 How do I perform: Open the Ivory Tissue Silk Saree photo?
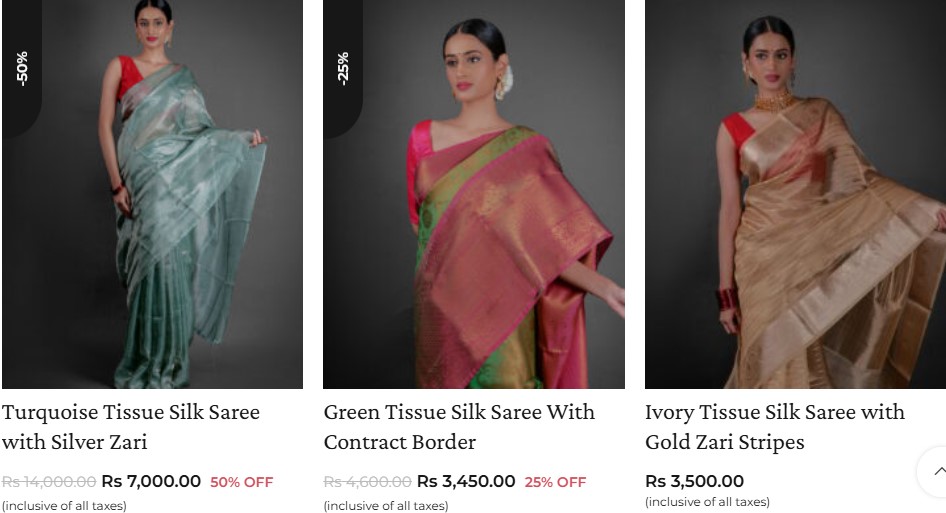click(x=795, y=194)
